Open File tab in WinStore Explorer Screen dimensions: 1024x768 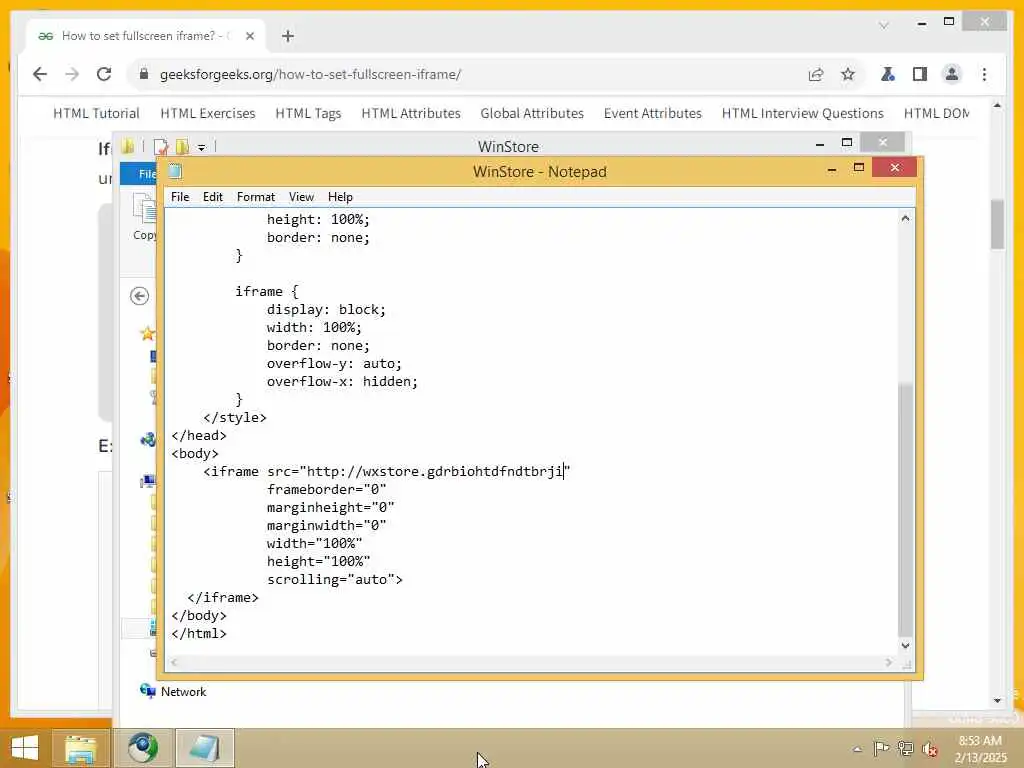(x=139, y=174)
